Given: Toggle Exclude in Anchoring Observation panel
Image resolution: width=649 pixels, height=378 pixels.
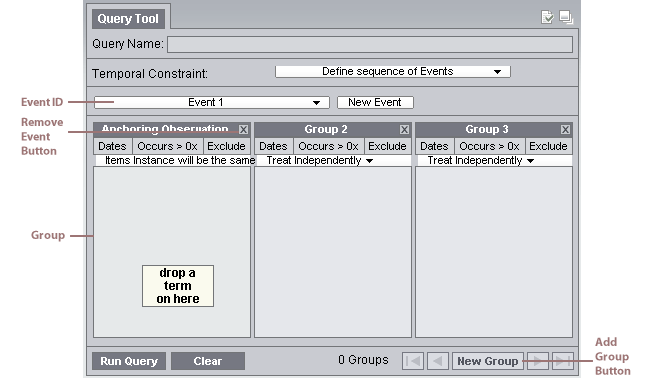Looking at the screenshot, I should (x=226, y=146).
